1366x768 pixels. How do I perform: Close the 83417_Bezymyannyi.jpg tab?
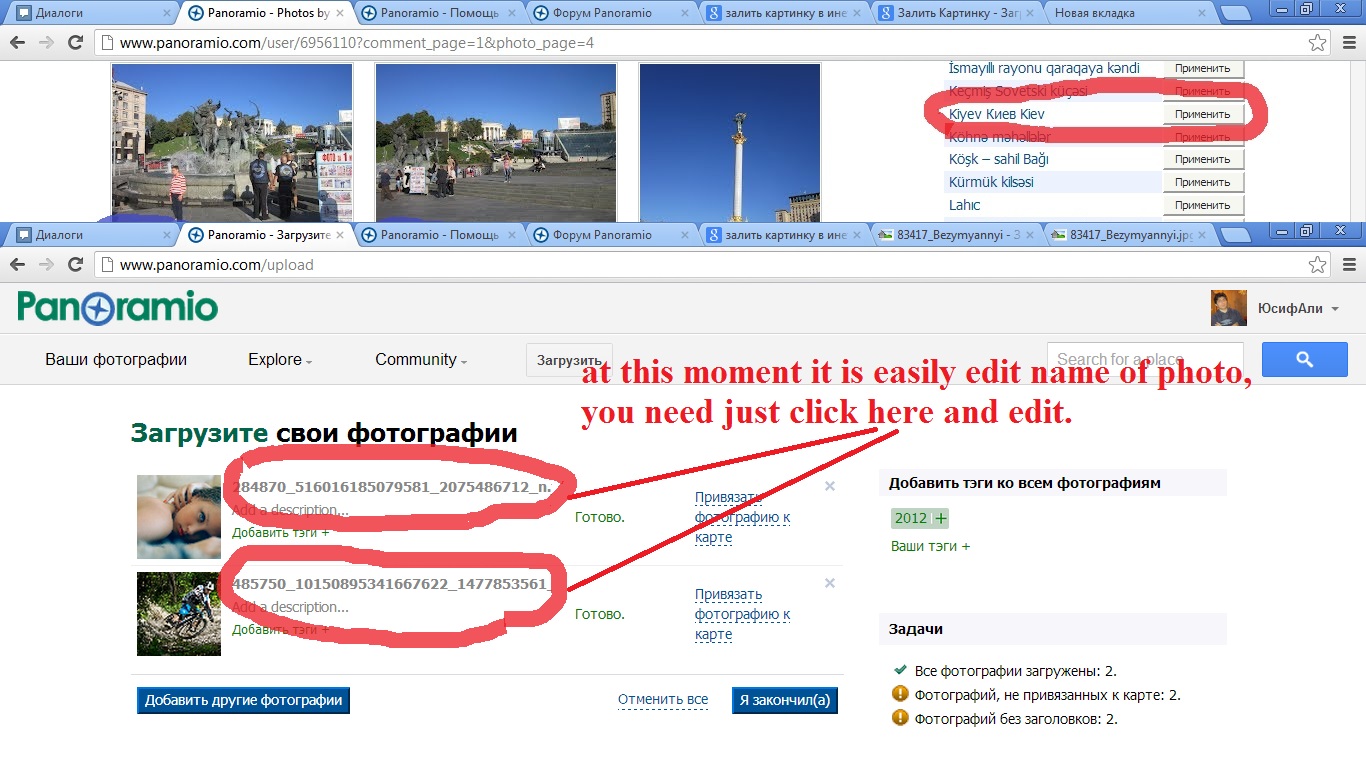(1202, 235)
